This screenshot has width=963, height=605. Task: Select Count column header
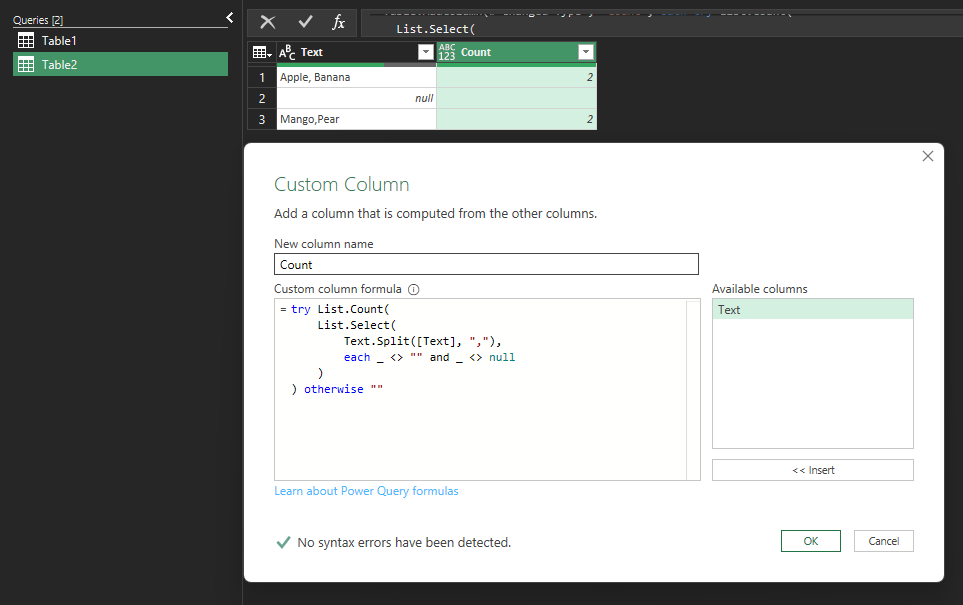pos(517,52)
